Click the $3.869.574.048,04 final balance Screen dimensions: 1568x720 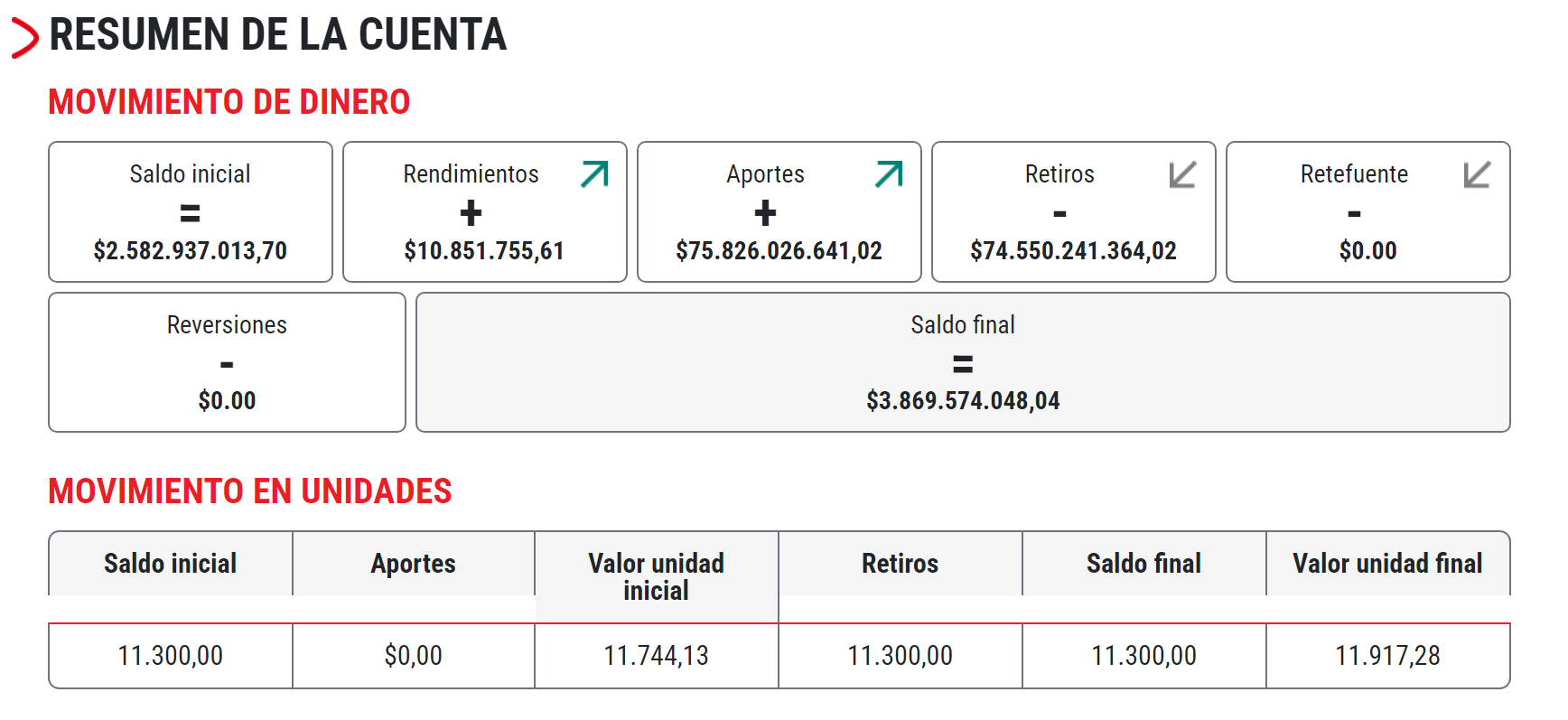click(x=963, y=400)
